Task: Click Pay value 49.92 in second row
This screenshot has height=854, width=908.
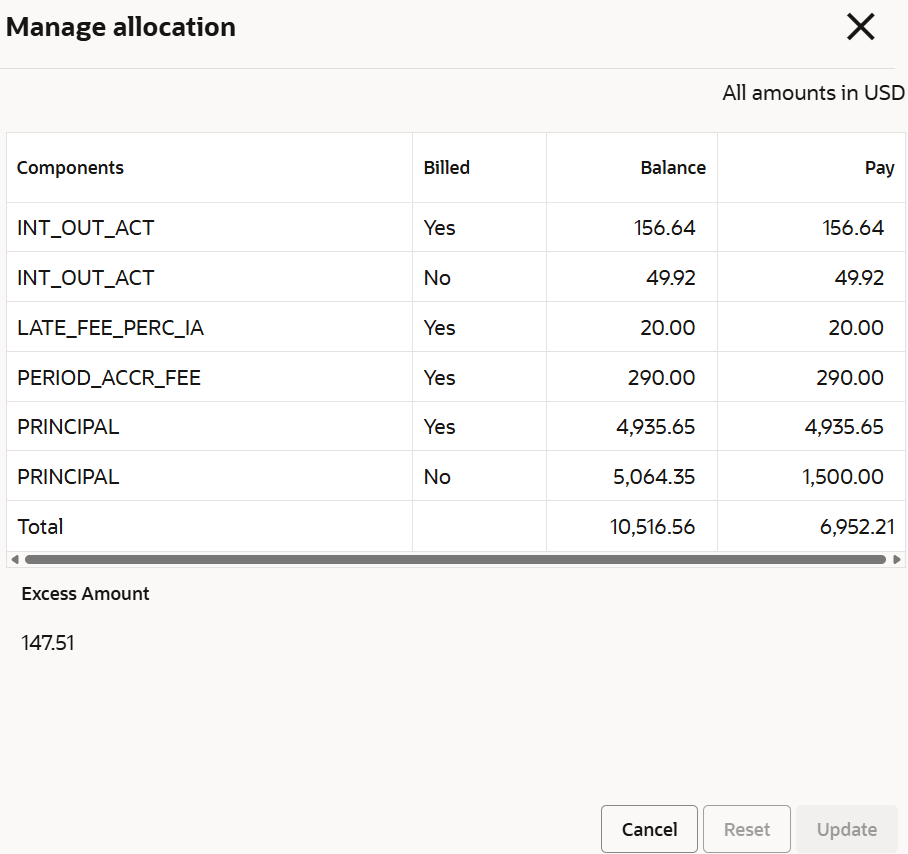Action: pyautogui.click(x=859, y=278)
